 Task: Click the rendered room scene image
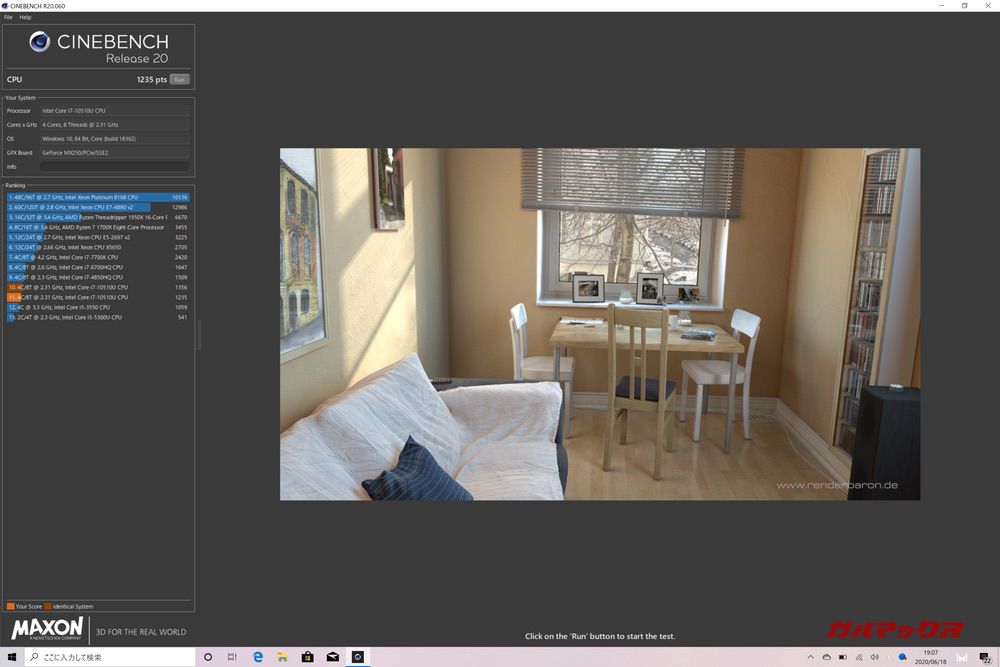pyautogui.click(x=599, y=324)
